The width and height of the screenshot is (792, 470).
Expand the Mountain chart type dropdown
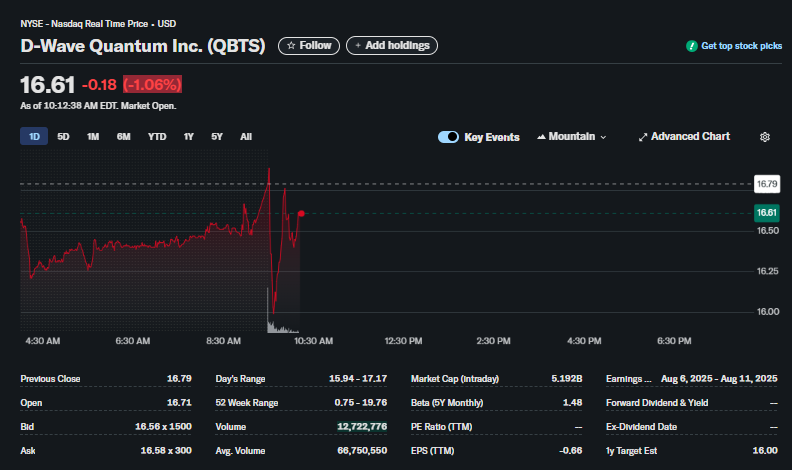572,136
